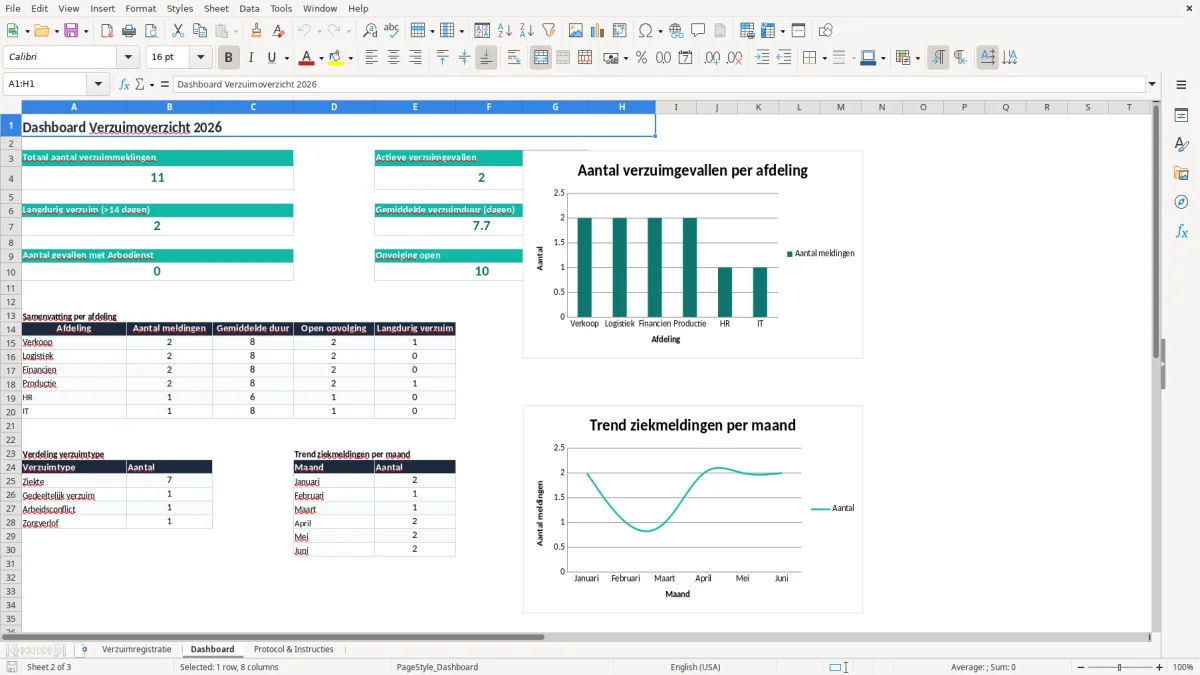The height and width of the screenshot is (675, 1200).
Task: Open Find & Replace with magnifier icon
Action: coord(370,31)
